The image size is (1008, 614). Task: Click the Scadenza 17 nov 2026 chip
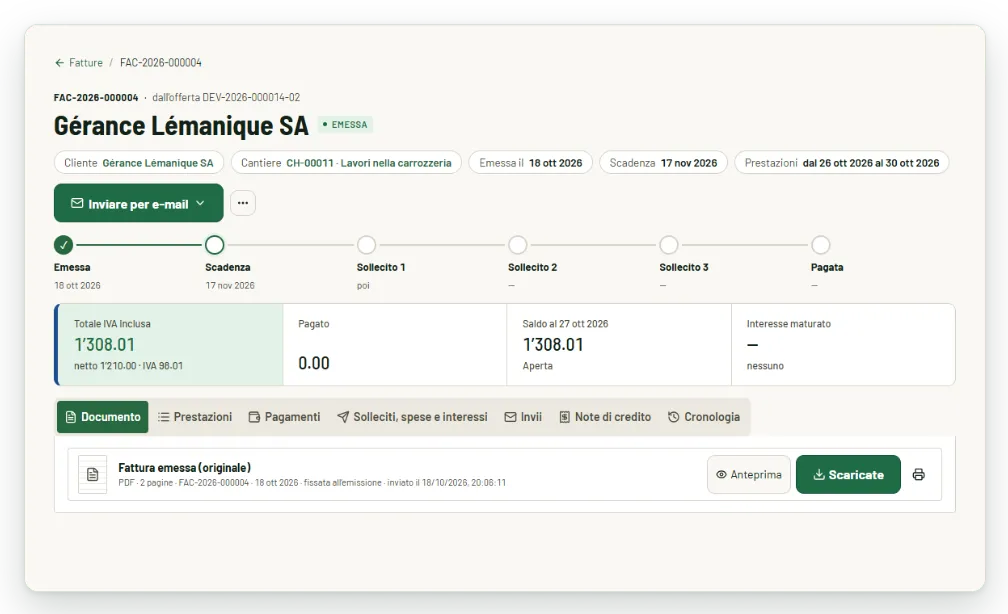663,163
